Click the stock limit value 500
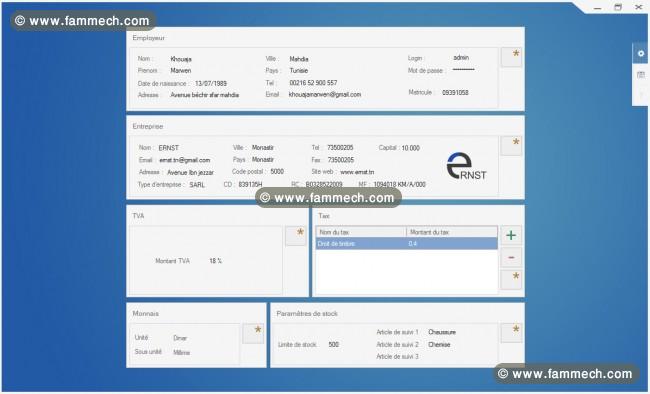This screenshot has height=394, width=650. (x=334, y=345)
